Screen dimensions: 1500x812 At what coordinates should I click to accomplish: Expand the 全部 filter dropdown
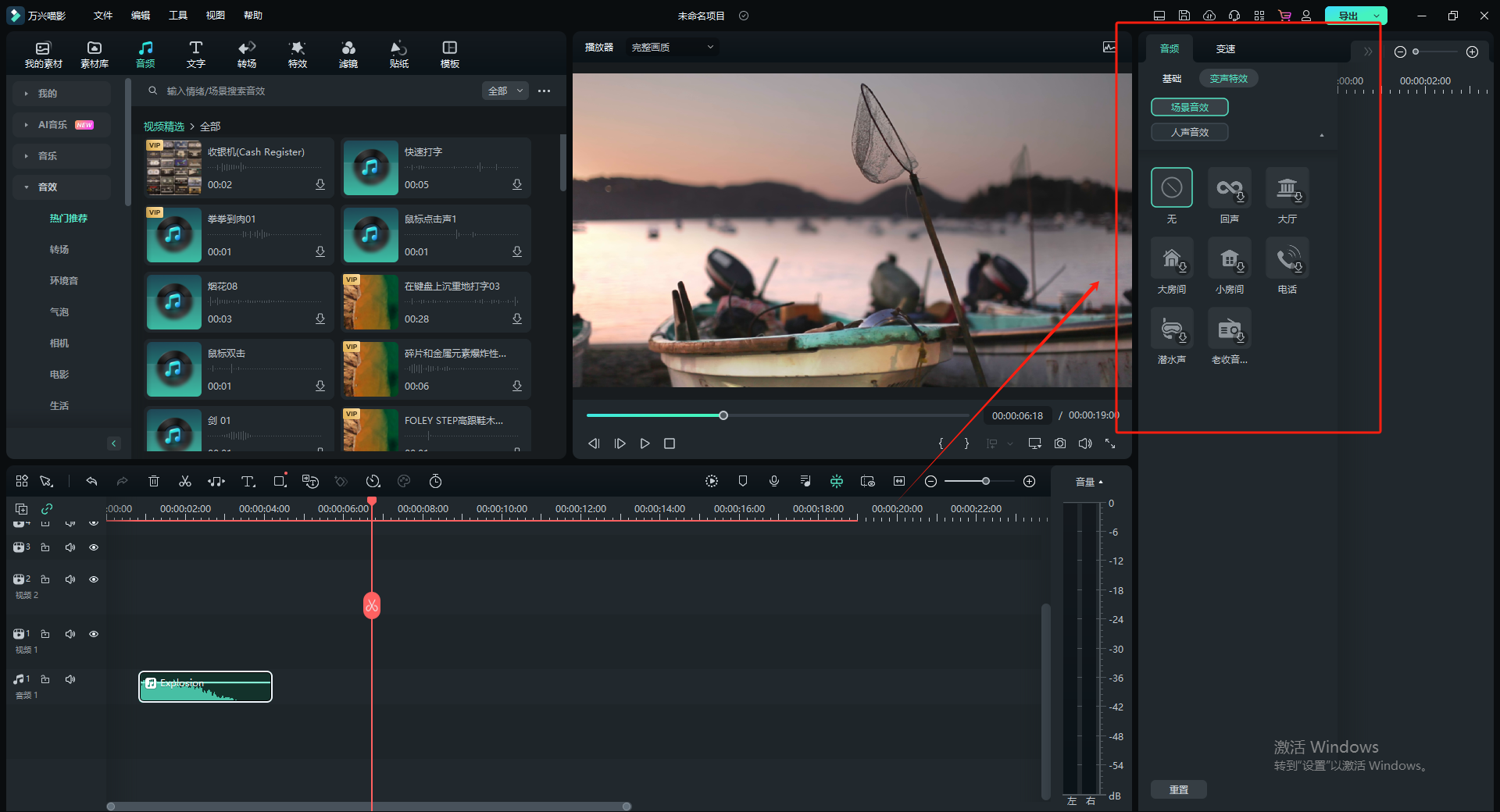pyautogui.click(x=505, y=91)
